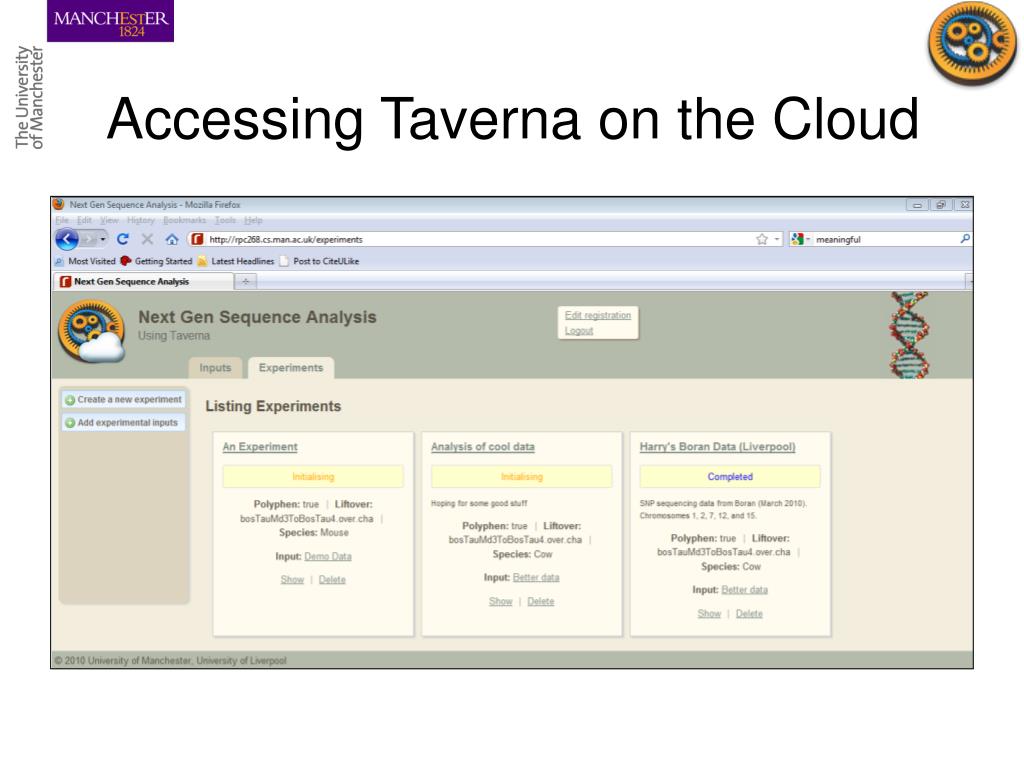This screenshot has width=1024, height=768.
Task: Switch to the Inputs tab
Action: (216, 368)
